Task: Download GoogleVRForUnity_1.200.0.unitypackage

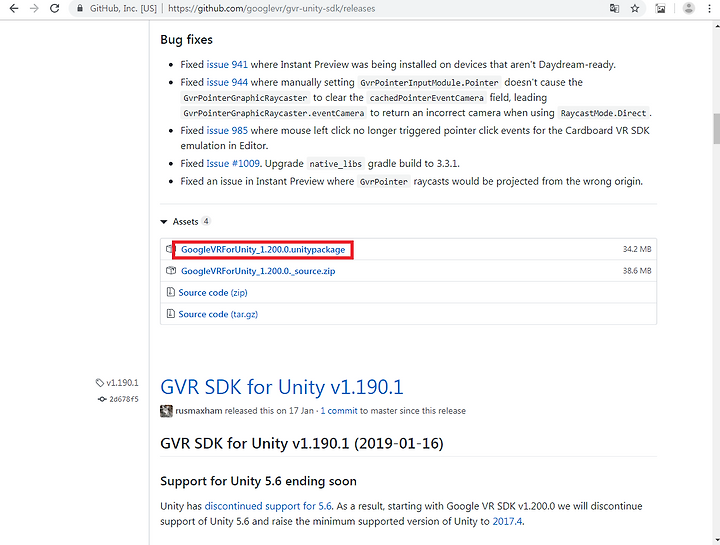Action: click(x=263, y=249)
